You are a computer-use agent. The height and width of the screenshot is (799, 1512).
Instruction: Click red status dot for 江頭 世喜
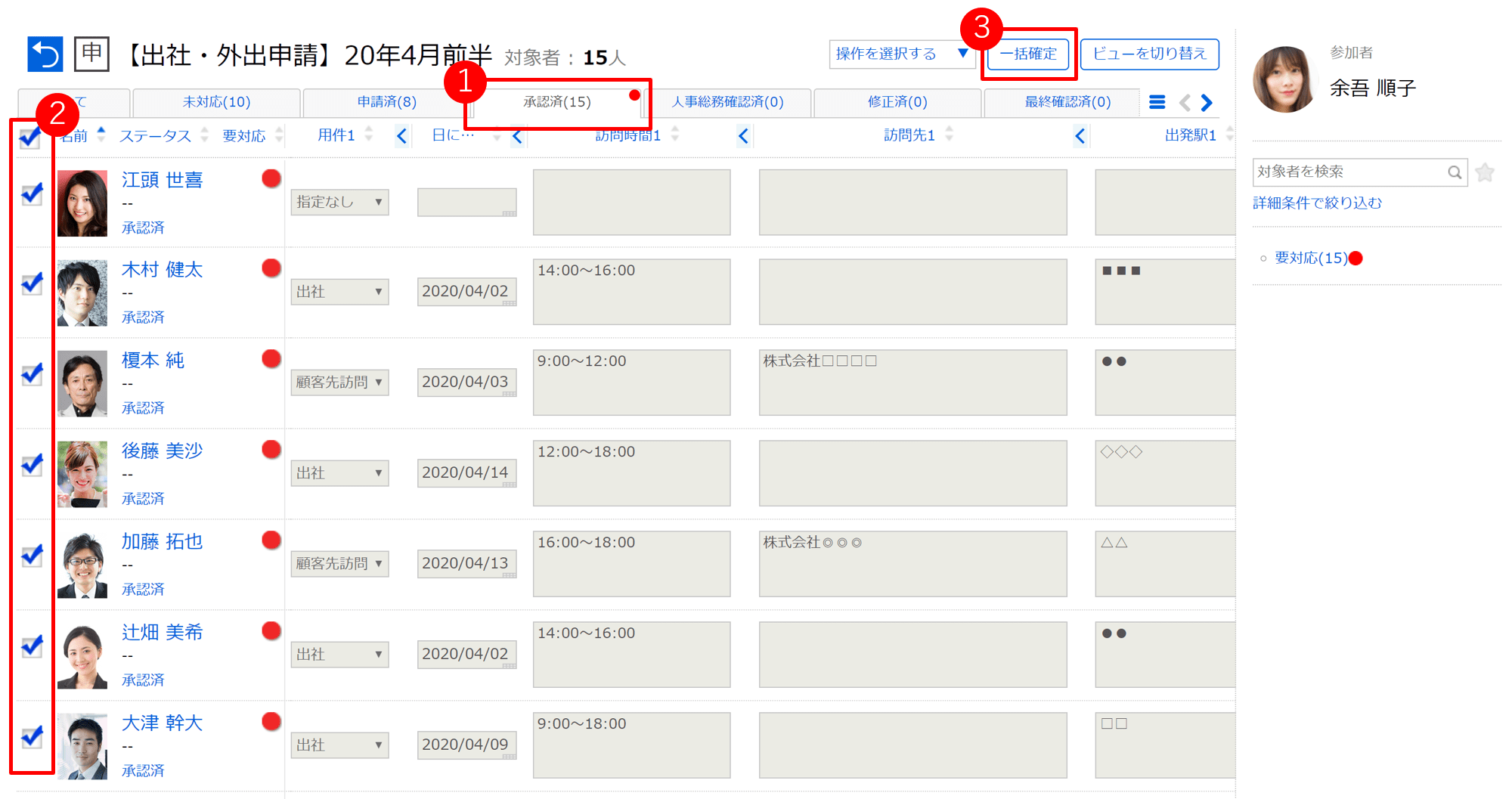coord(271,178)
